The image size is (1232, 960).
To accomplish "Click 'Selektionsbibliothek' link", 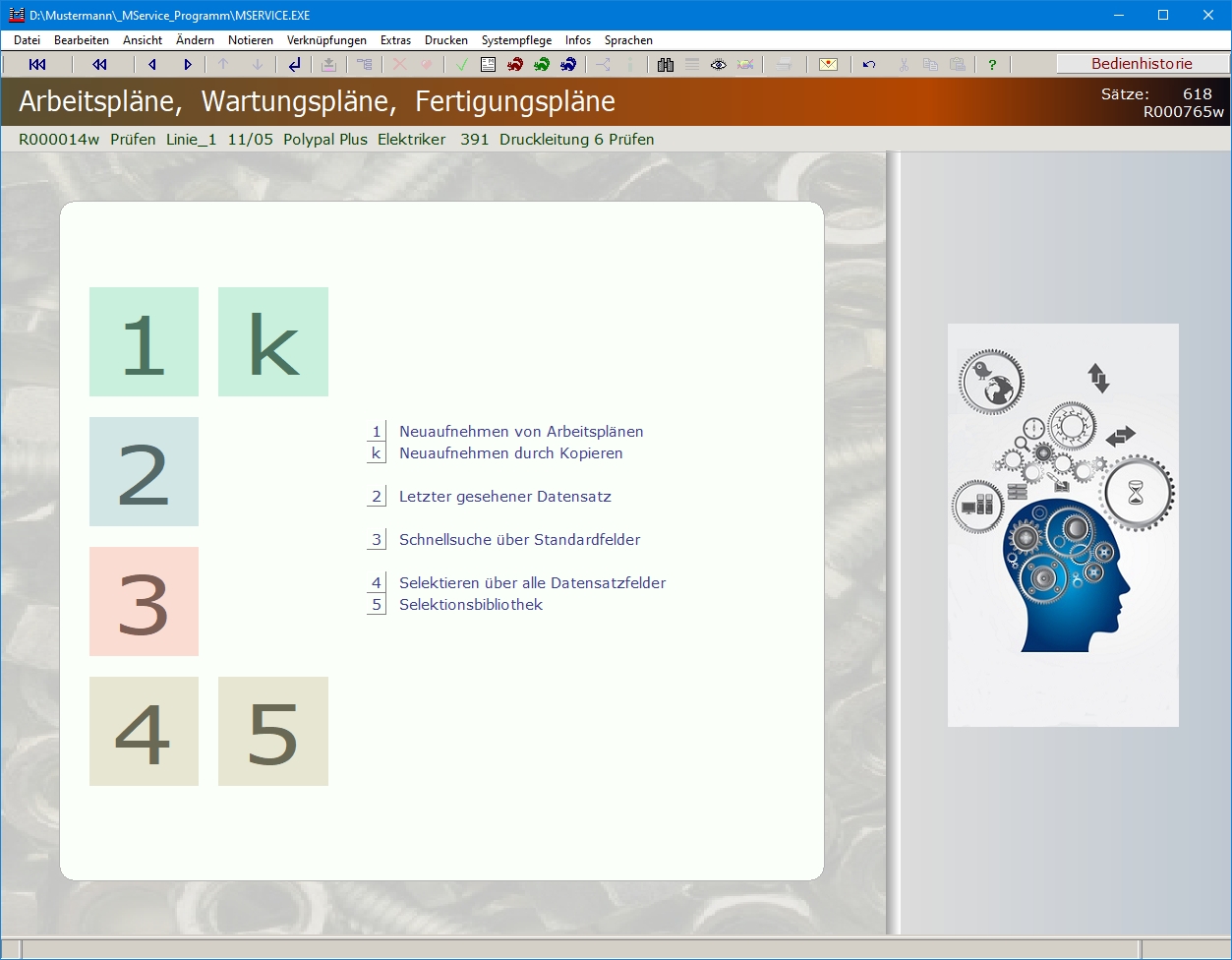I will (x=471, y=605).
